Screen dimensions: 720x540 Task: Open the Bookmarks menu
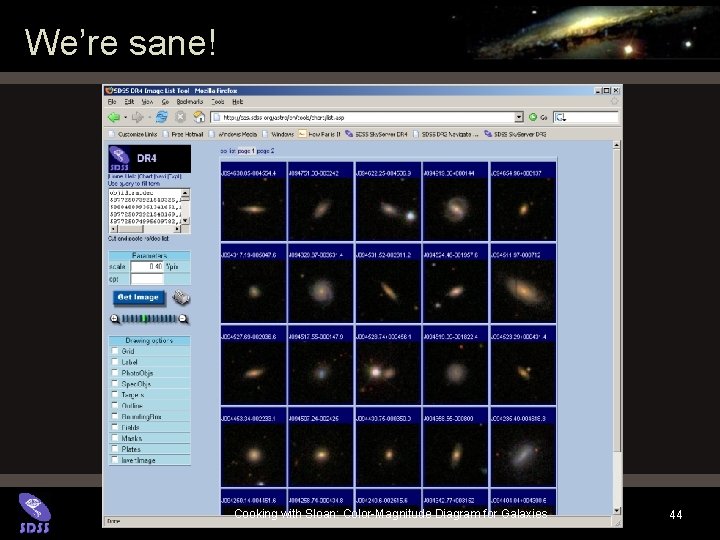pos(190,101)
